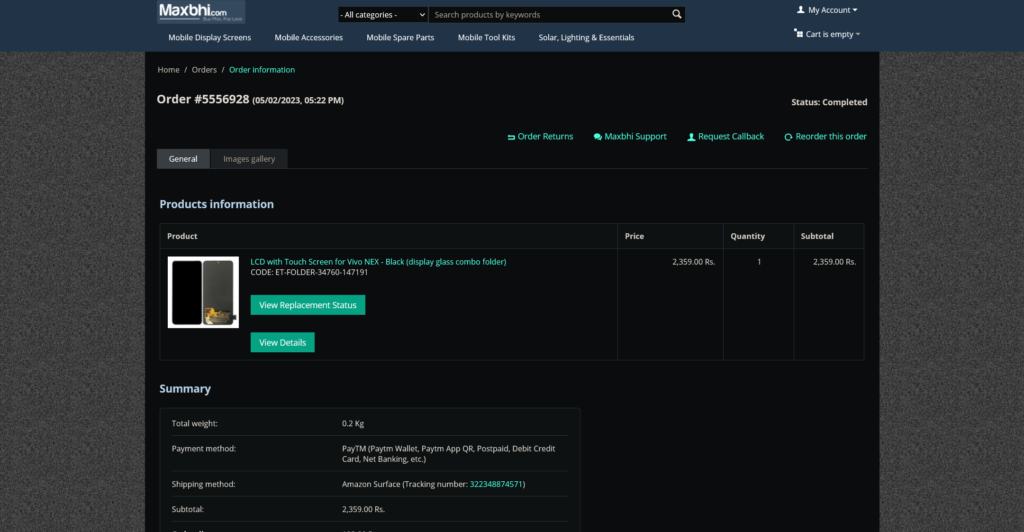Viewport: 1024px width, 532px height.
Task: Click the Products information heading
Action: click(216, 204)
